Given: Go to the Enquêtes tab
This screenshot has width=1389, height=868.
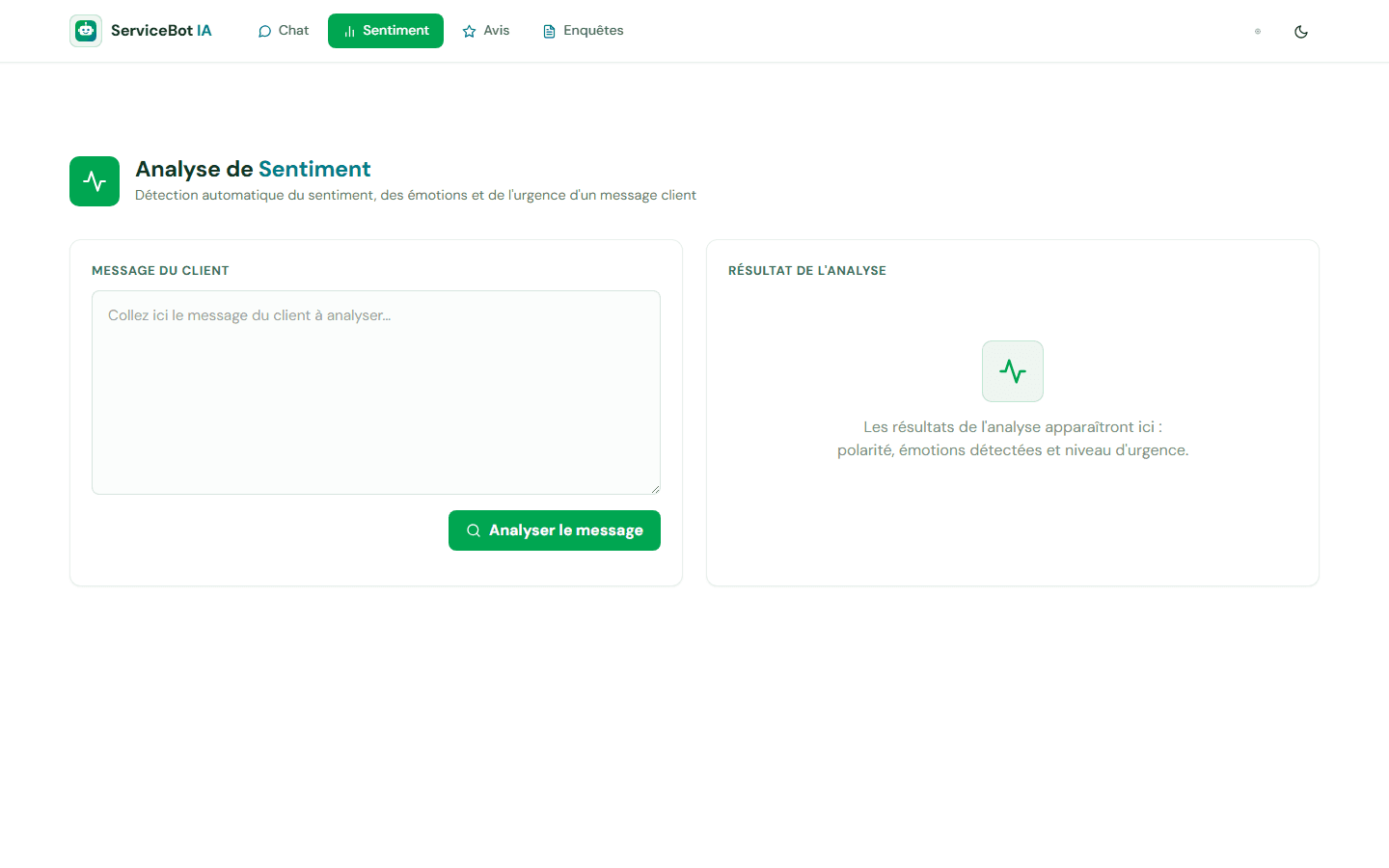Looking at the screenshot, I should [584, 31].
